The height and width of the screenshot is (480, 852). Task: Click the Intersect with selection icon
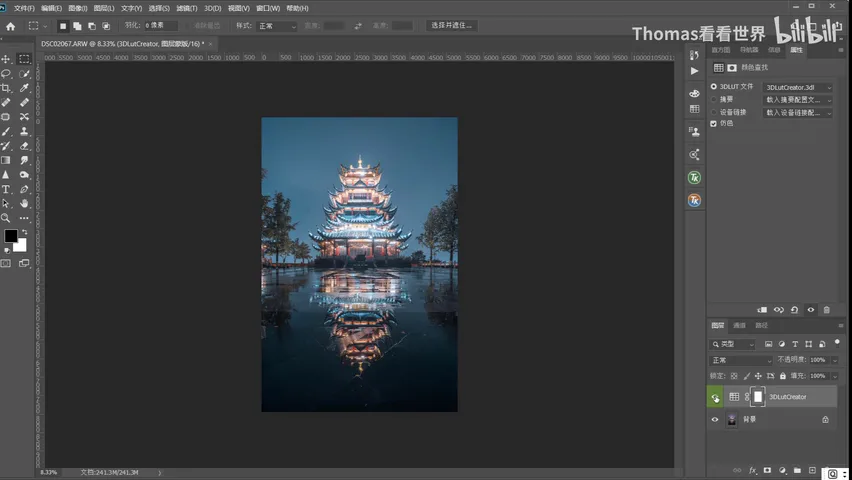pos(106,26)
